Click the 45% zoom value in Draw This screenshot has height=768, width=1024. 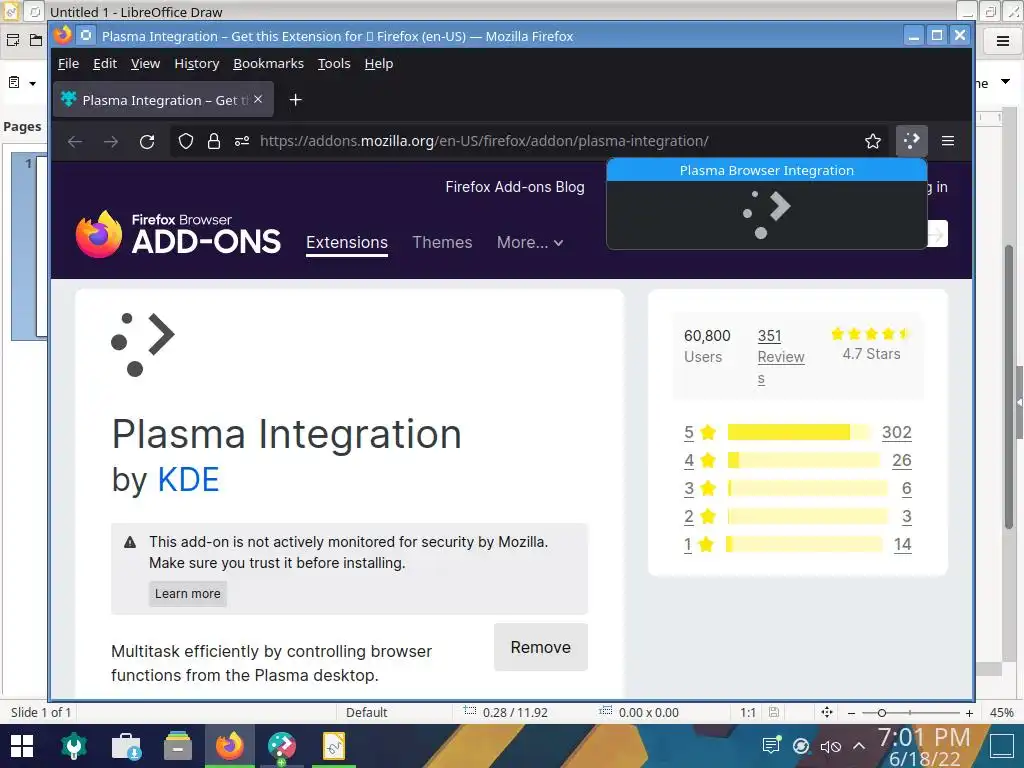1001,712
